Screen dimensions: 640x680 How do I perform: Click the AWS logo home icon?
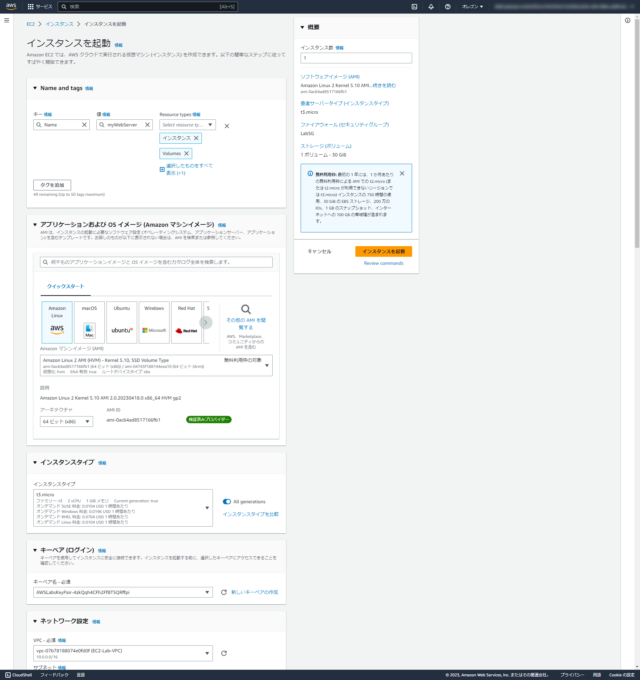[x=11, y=7]
